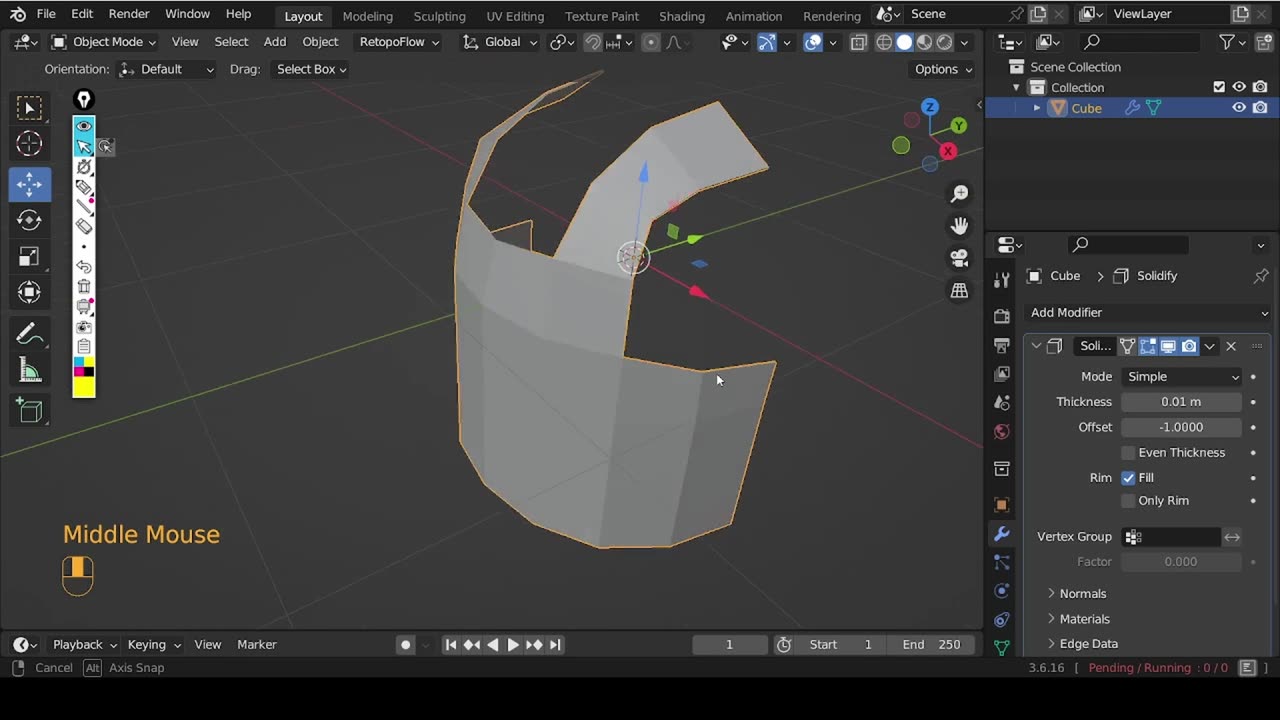Click the Thickness value field

point(1181,402)
